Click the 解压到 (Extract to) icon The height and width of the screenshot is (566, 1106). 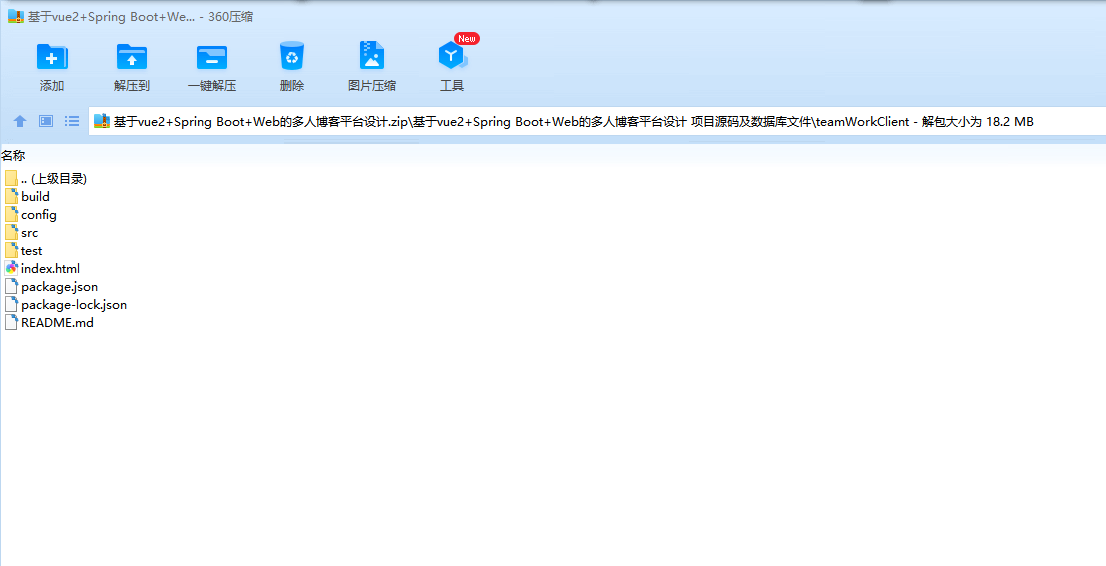tap(132, 56)
